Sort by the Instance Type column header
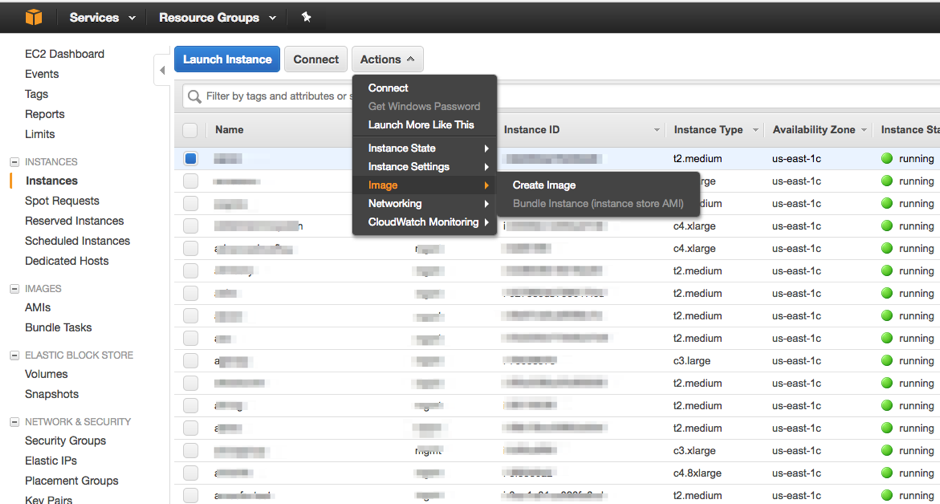This screenshot has width=940, height=504. point(708,130)
